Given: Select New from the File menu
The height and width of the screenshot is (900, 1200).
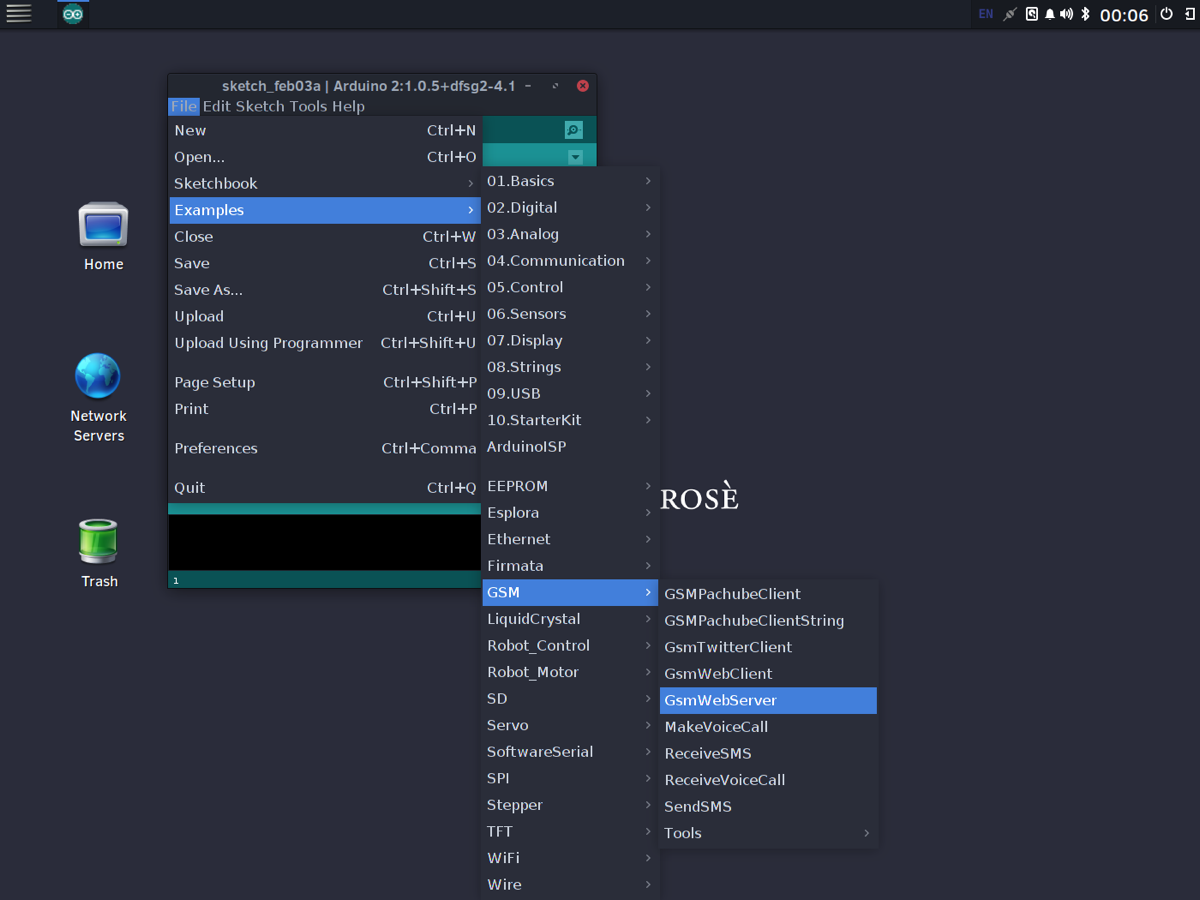Looking at the screenshot, I should coord(325,130).
